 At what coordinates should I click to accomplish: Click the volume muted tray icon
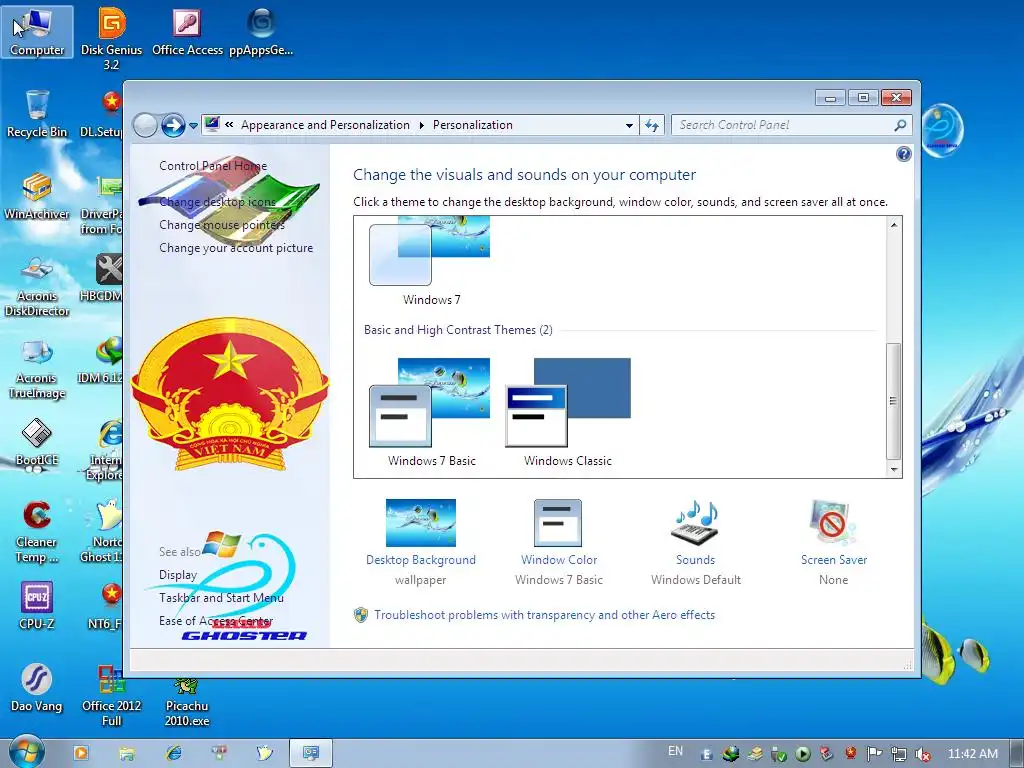pyautogui.click(x=923, y=754)
